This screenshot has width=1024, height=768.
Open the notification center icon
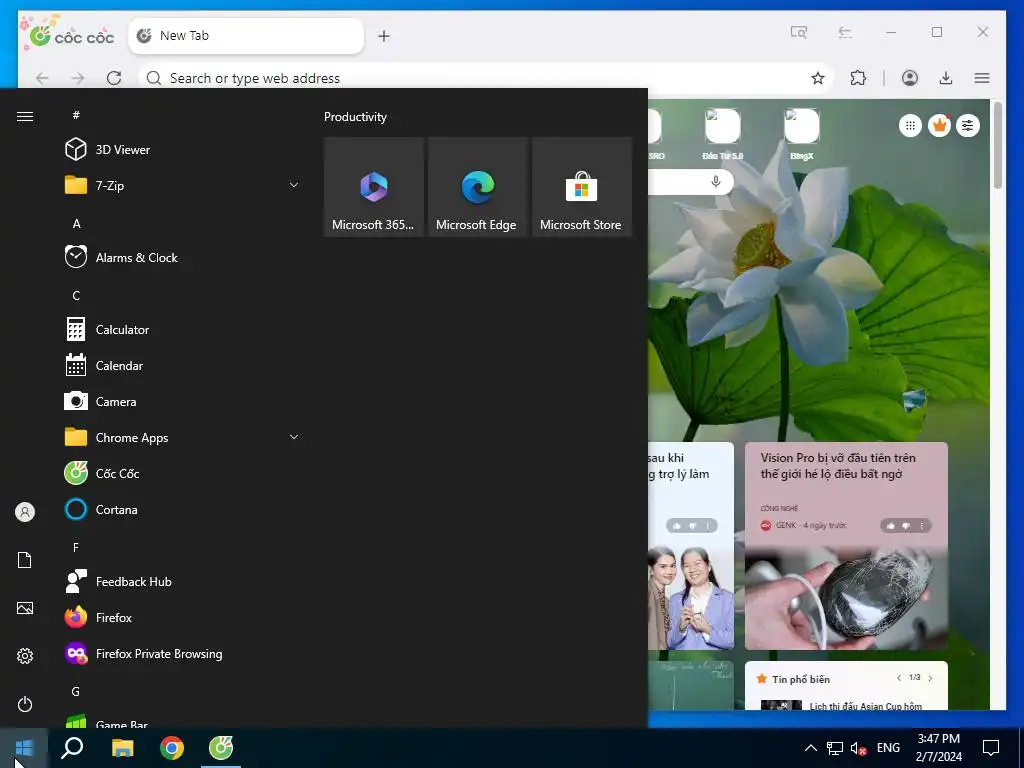pos(991,748)
